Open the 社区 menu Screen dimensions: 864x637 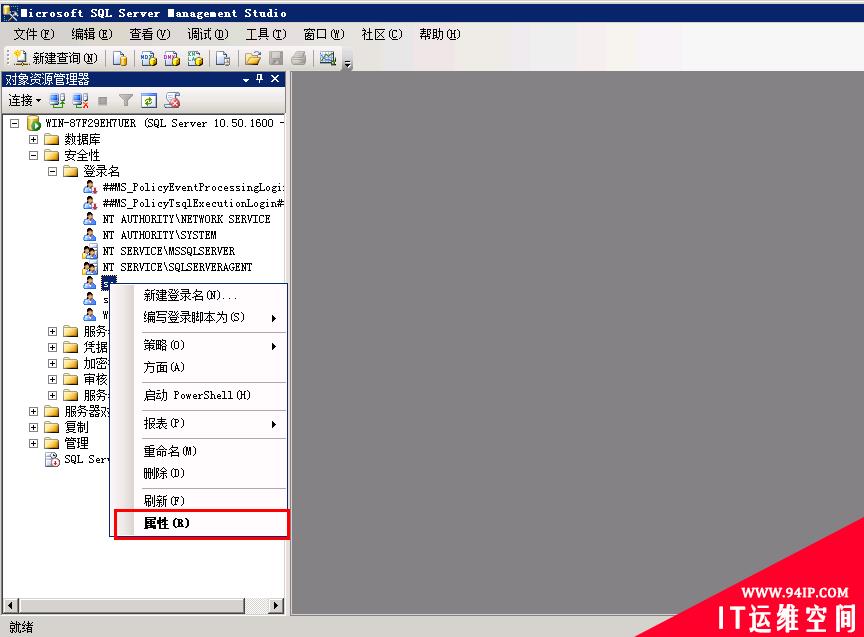[382, 35]
